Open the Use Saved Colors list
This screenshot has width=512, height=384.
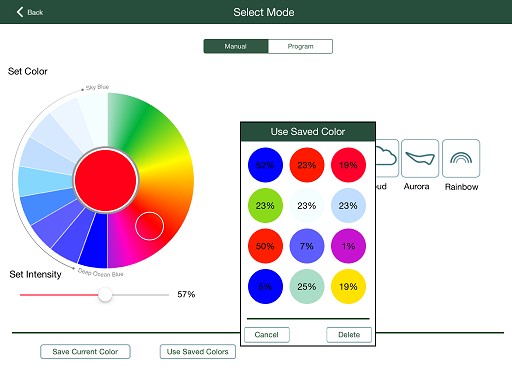198,352
